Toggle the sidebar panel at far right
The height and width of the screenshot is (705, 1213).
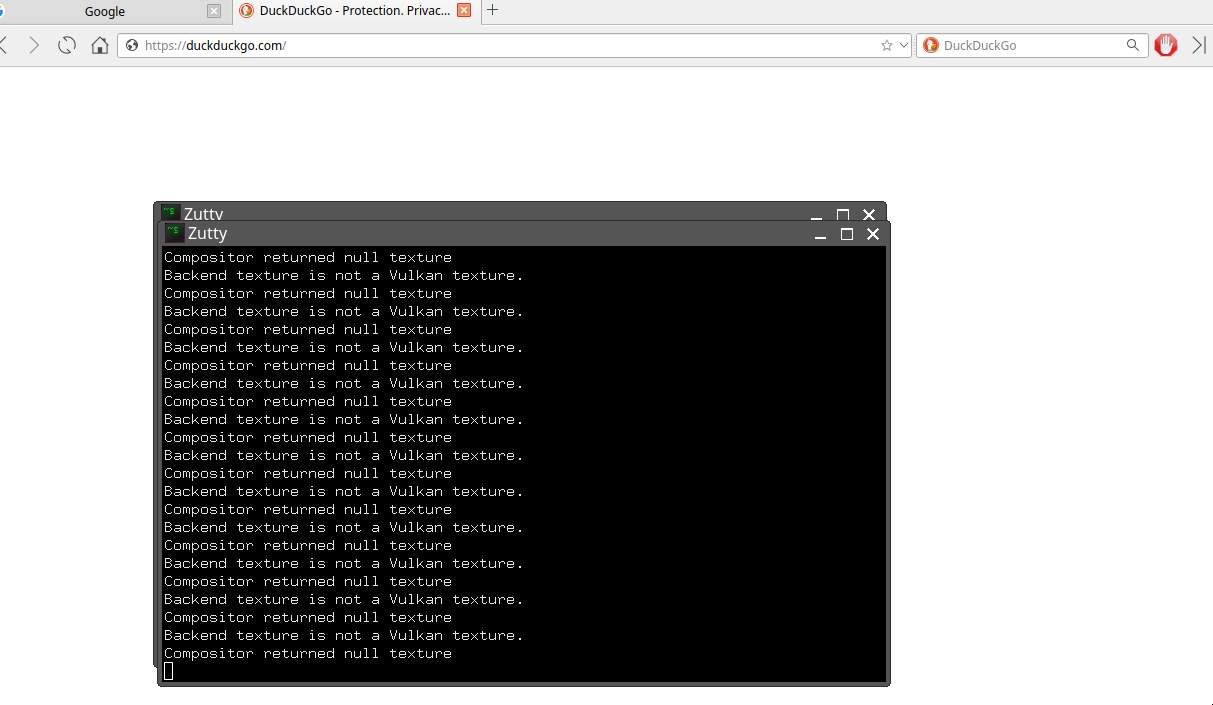[1199, 45]
